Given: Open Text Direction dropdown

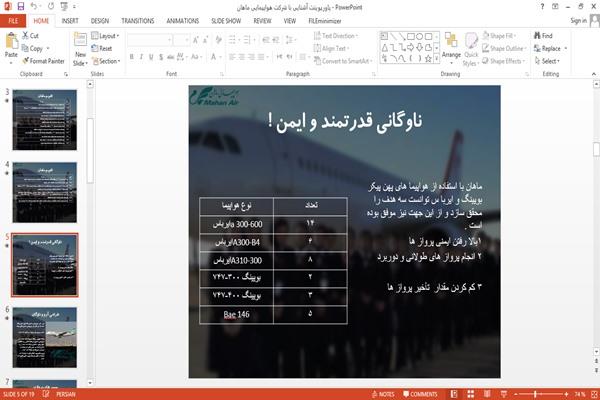Looking at the screenshot, I should (x=336, y=36).
